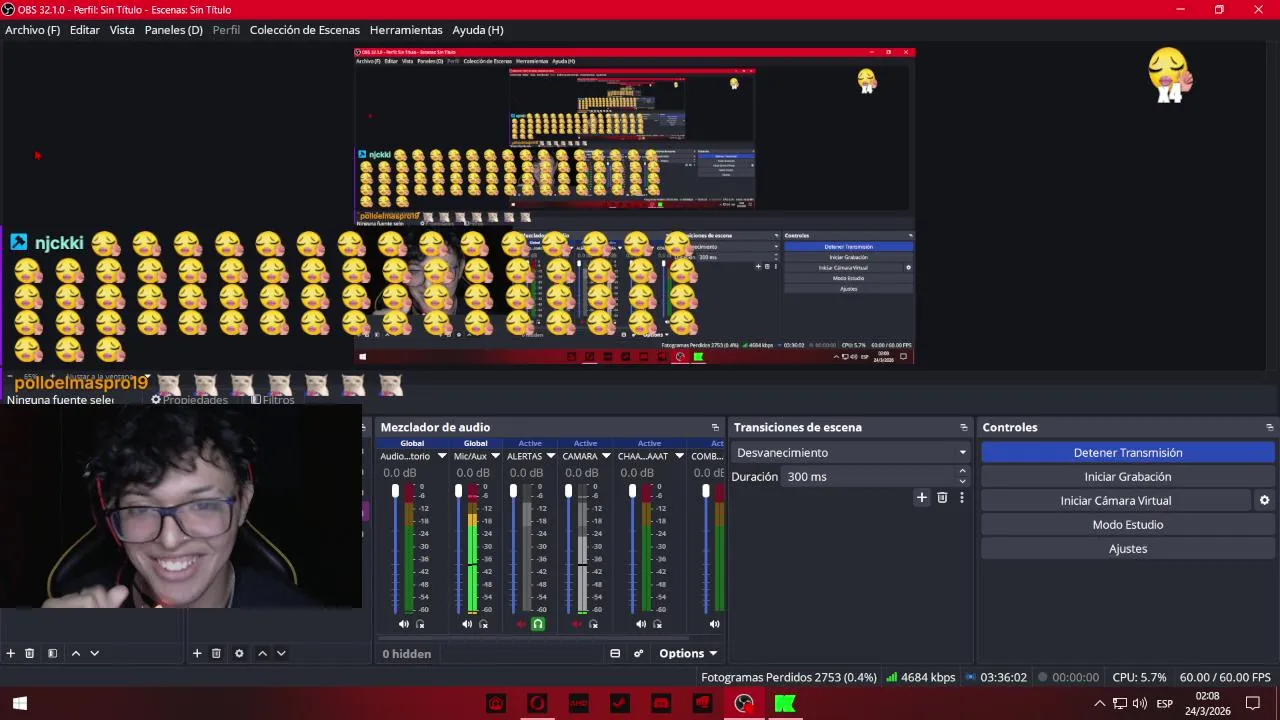Click Modo Estudio button
1280x720 pixels.
[x=1128, y=525]
